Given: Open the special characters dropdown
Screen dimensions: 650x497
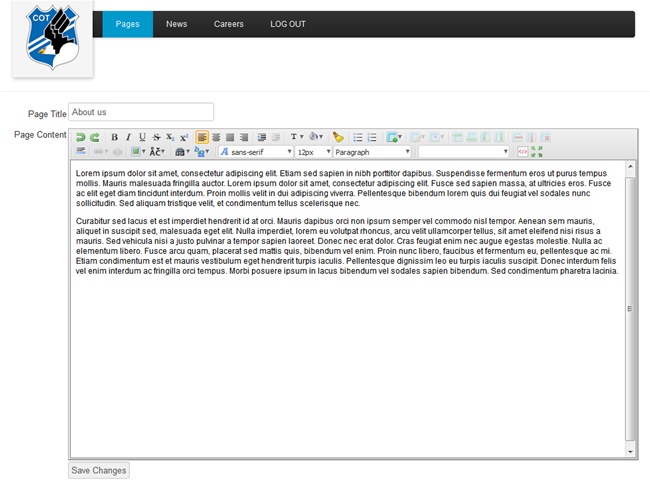Looking at the screenshot, I should tap(157, 152).
